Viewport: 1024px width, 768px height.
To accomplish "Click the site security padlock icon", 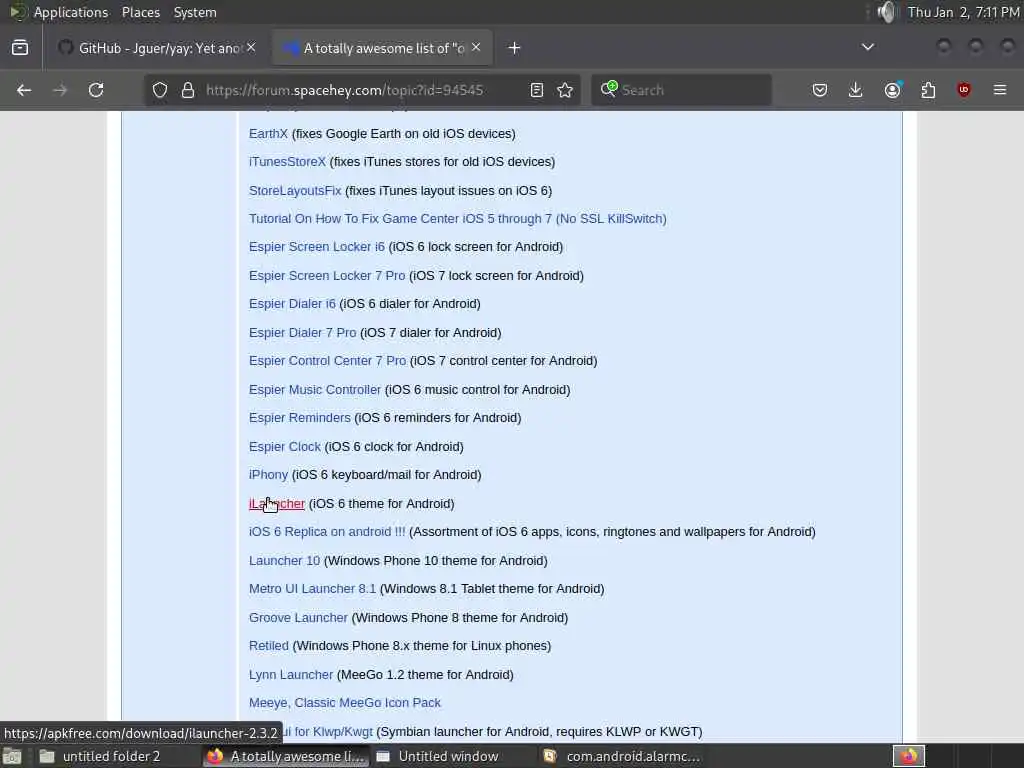I will point(188,90).
